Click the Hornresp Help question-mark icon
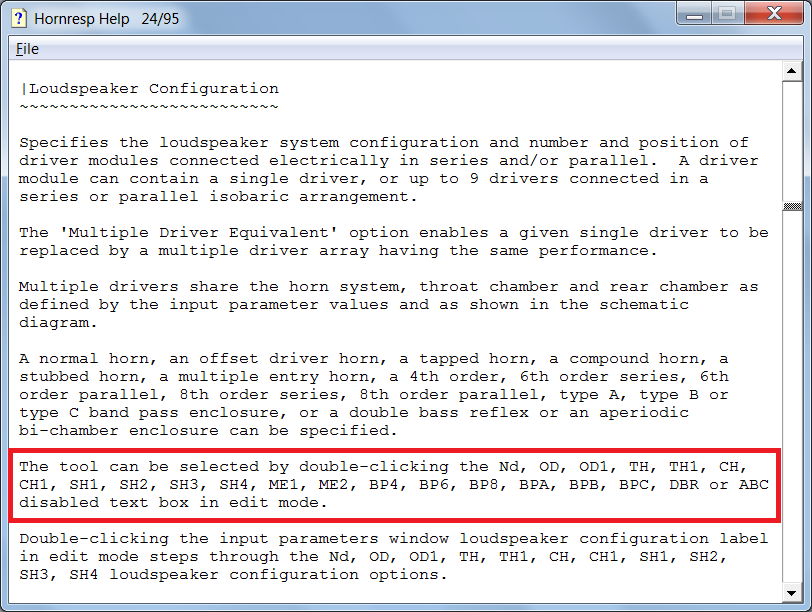 click(19, 19)
